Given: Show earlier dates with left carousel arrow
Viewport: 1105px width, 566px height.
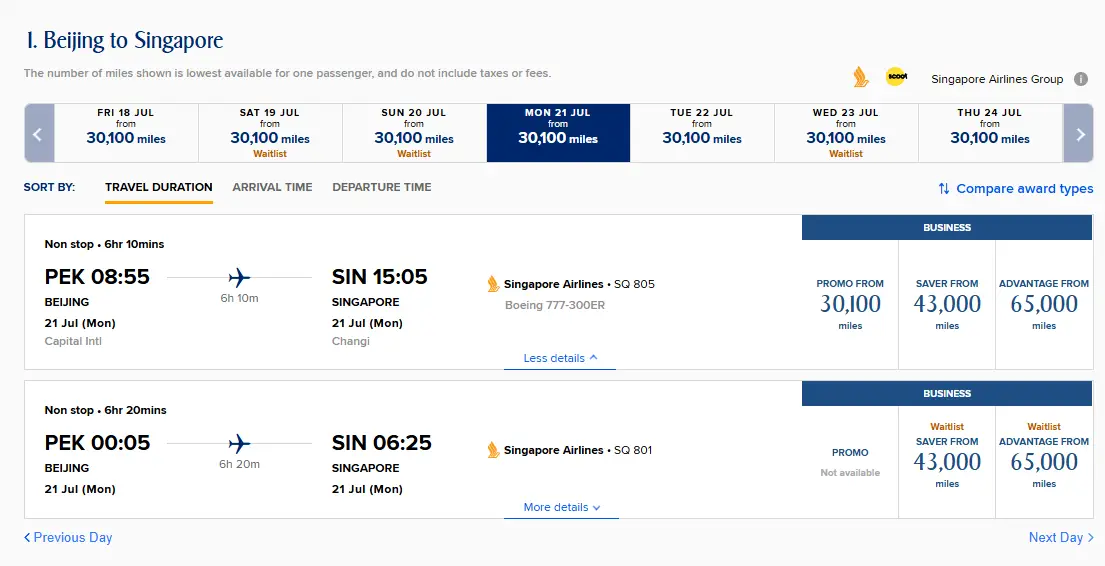Looking at the screenshot, I should [x=39, y=133].
